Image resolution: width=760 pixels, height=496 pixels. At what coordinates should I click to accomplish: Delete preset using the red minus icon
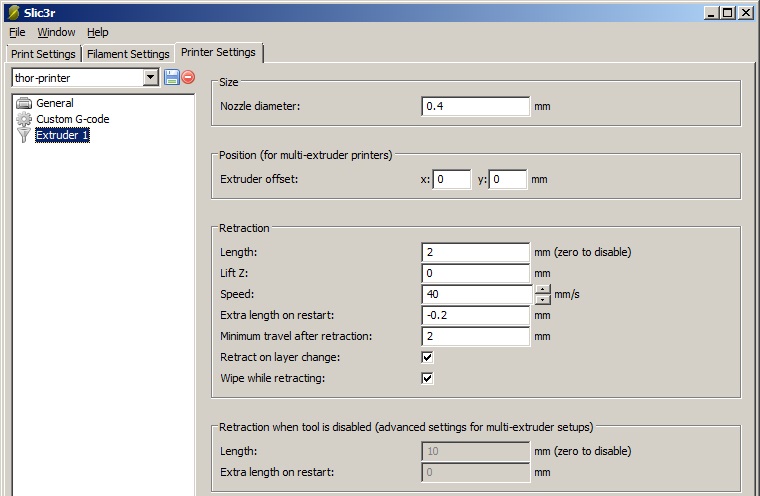(188, 77)
